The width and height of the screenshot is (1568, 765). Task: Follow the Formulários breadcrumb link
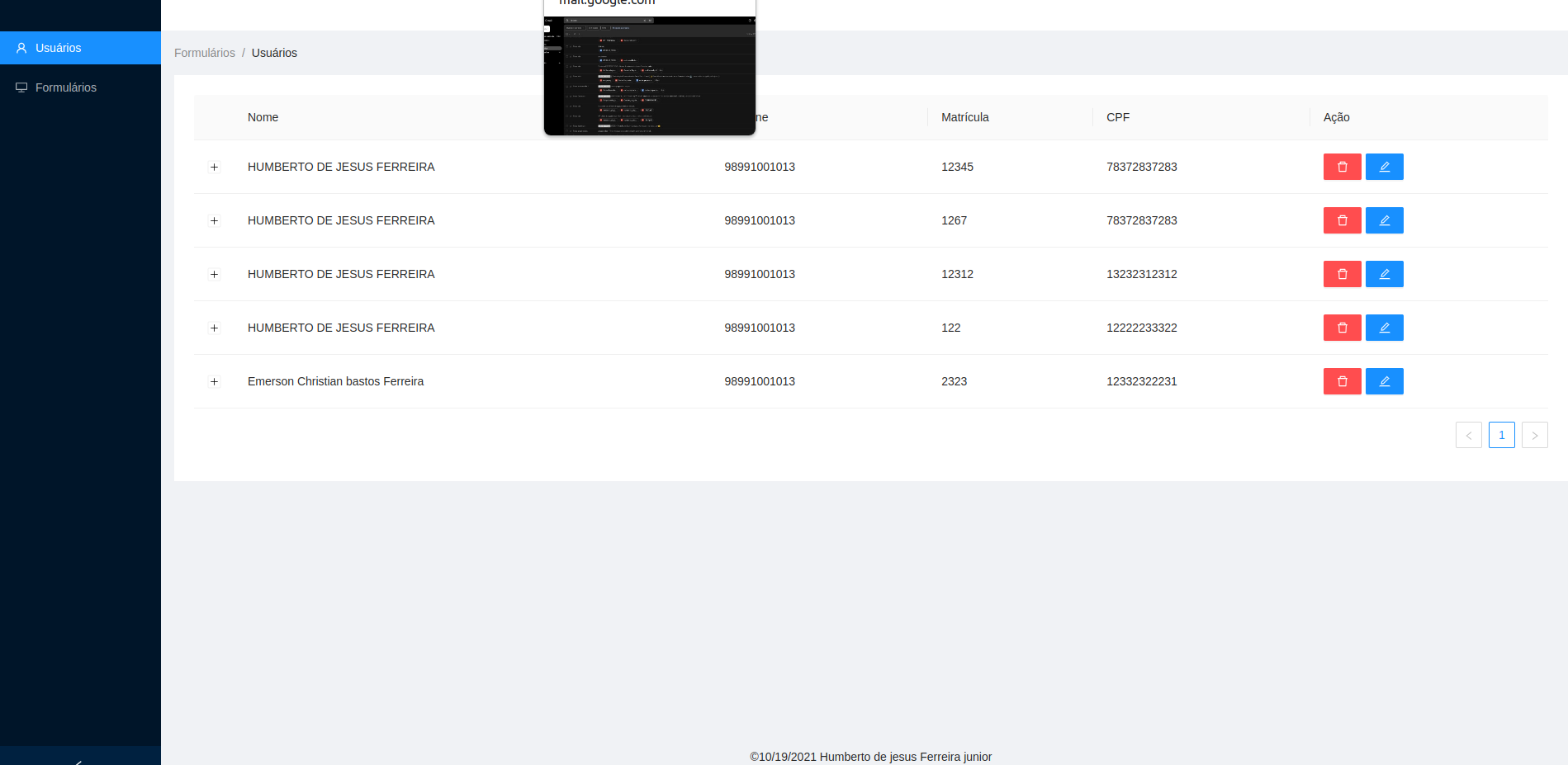coord(204,52)
